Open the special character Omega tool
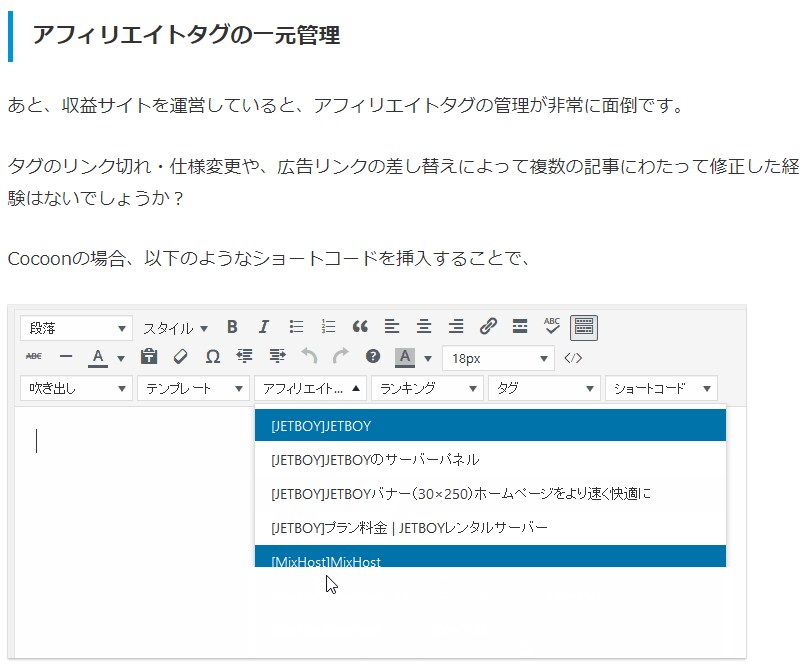 point(213,356)
